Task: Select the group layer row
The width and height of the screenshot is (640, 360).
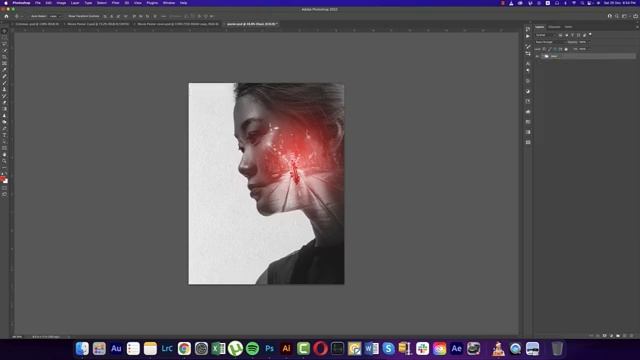Action: (x=585, y=56)
